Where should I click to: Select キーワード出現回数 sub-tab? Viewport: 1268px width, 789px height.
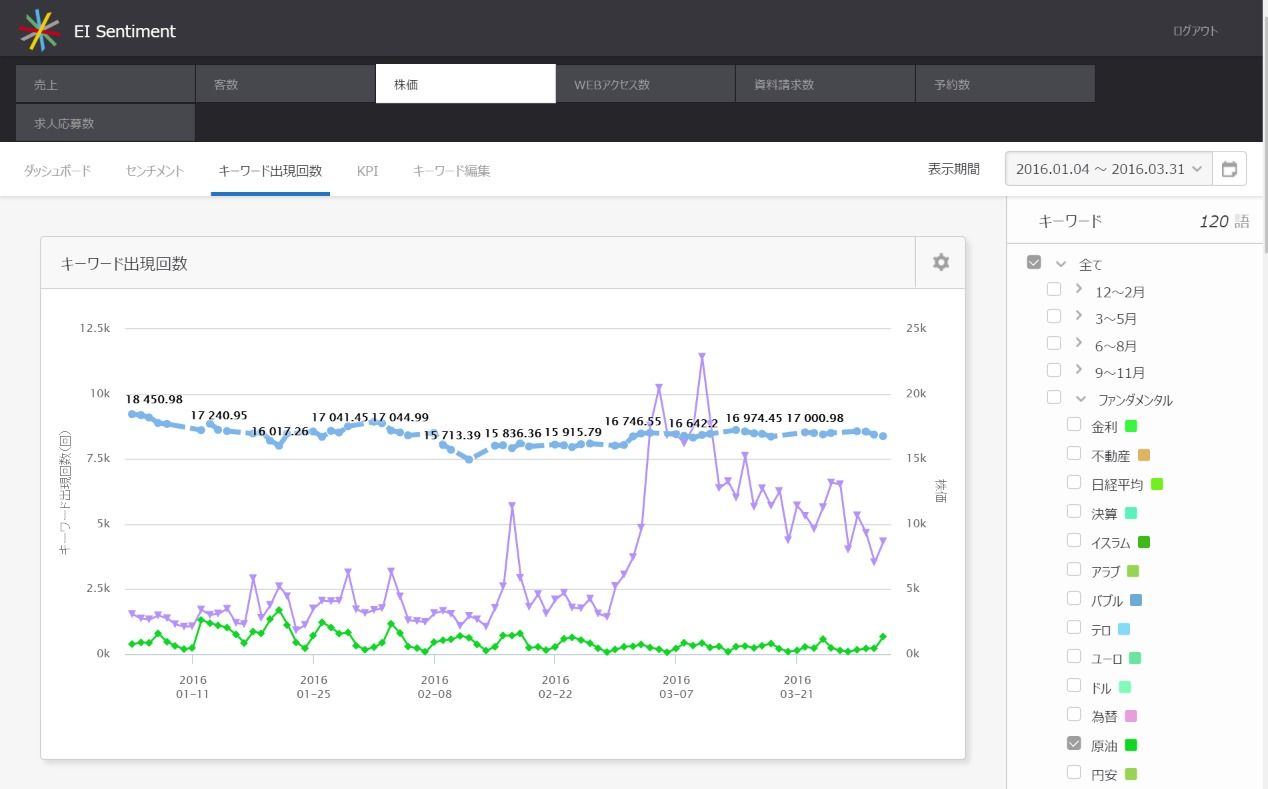(x=270, y=171)
